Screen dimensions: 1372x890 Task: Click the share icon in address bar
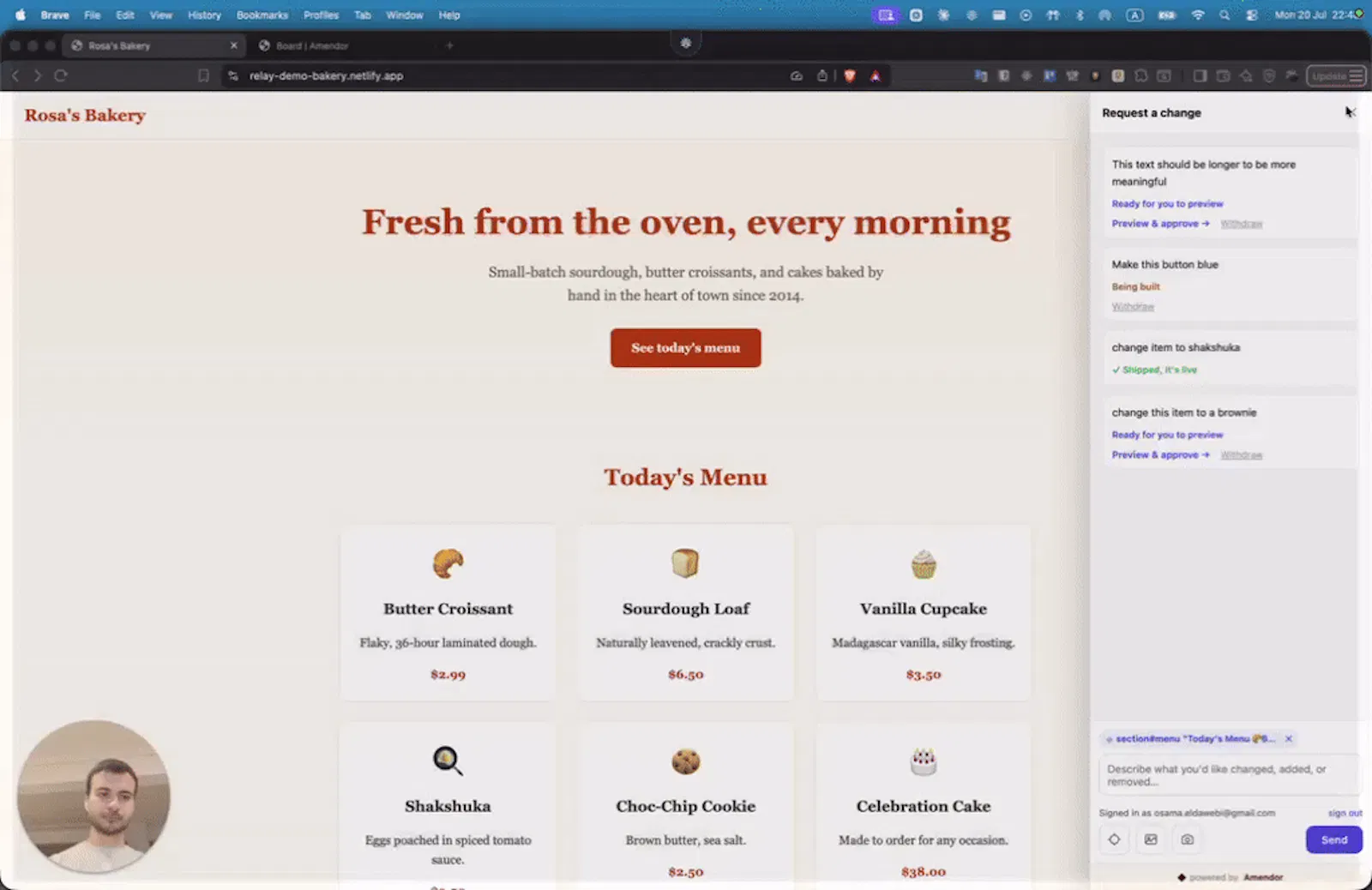click(821, 75)
